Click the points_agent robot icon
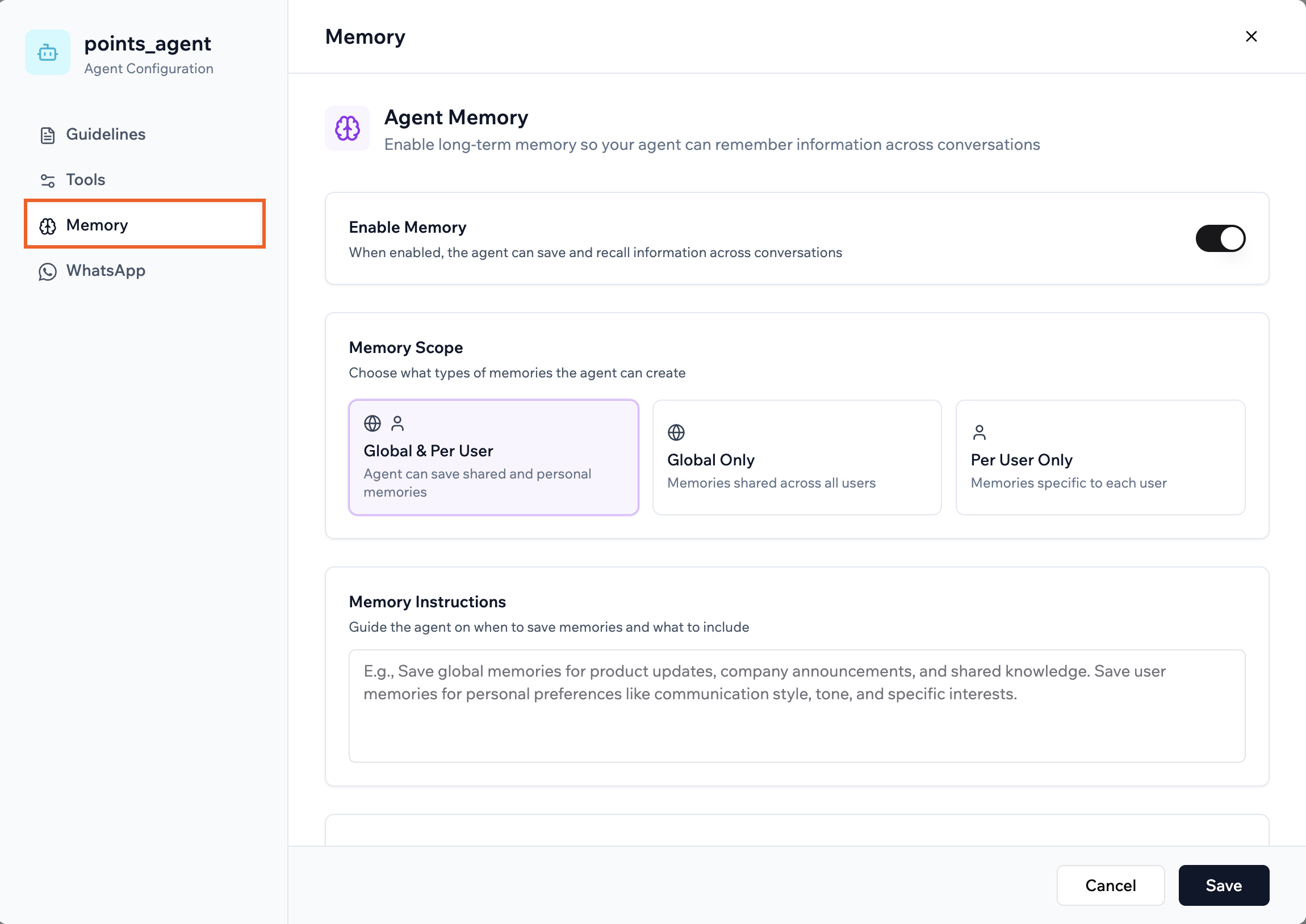 [x=47, y=52]
